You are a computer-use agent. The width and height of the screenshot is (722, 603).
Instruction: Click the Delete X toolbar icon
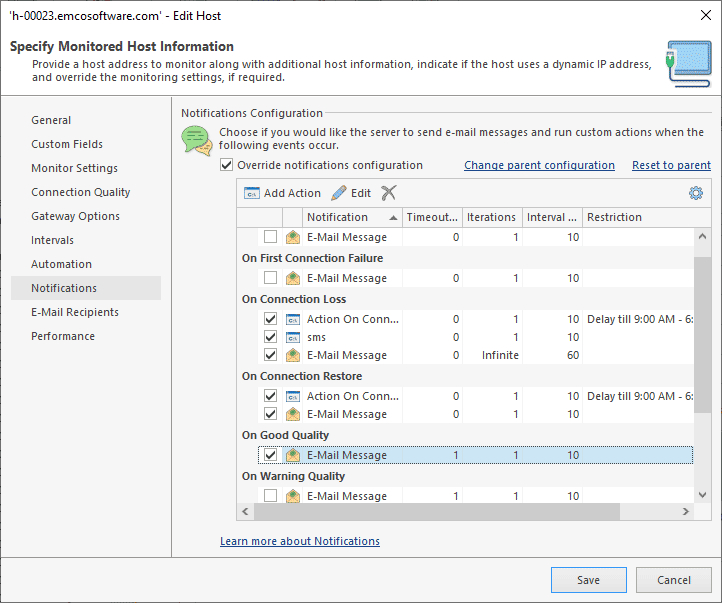point(389,193)
